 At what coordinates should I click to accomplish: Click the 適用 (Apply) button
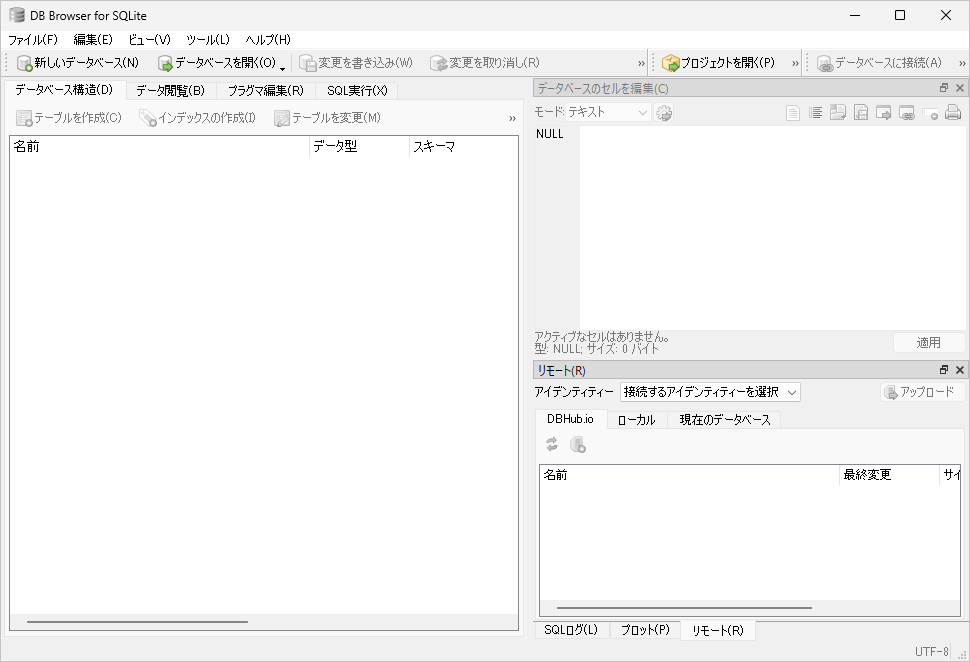[x=928, y=341]
